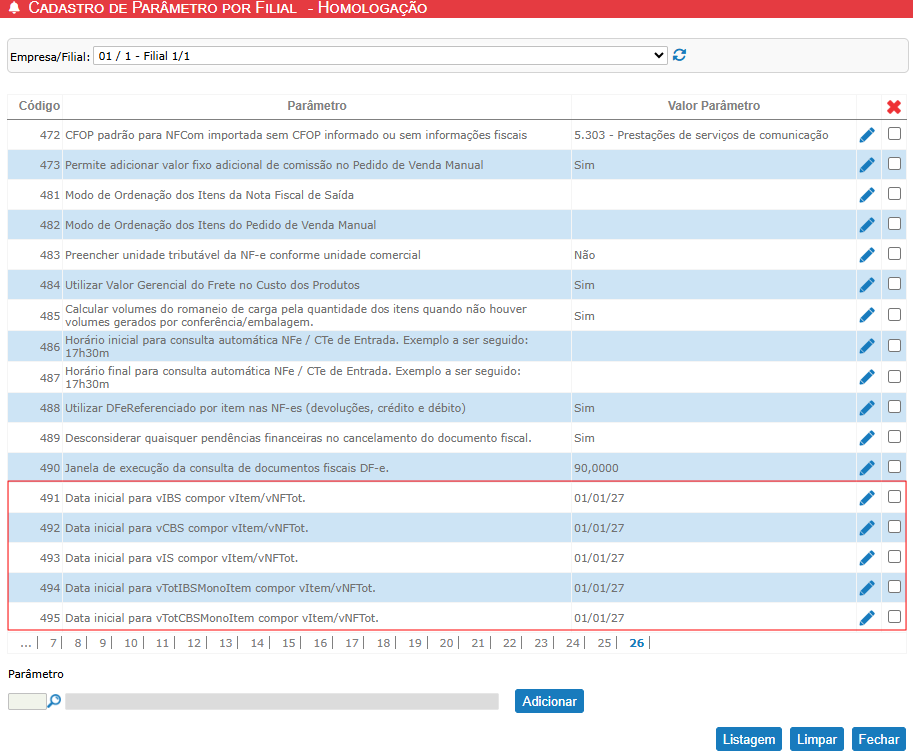Edit parameter 487 Horário final consulta
This screenshot has width=913, height=752.
(867, 377)
